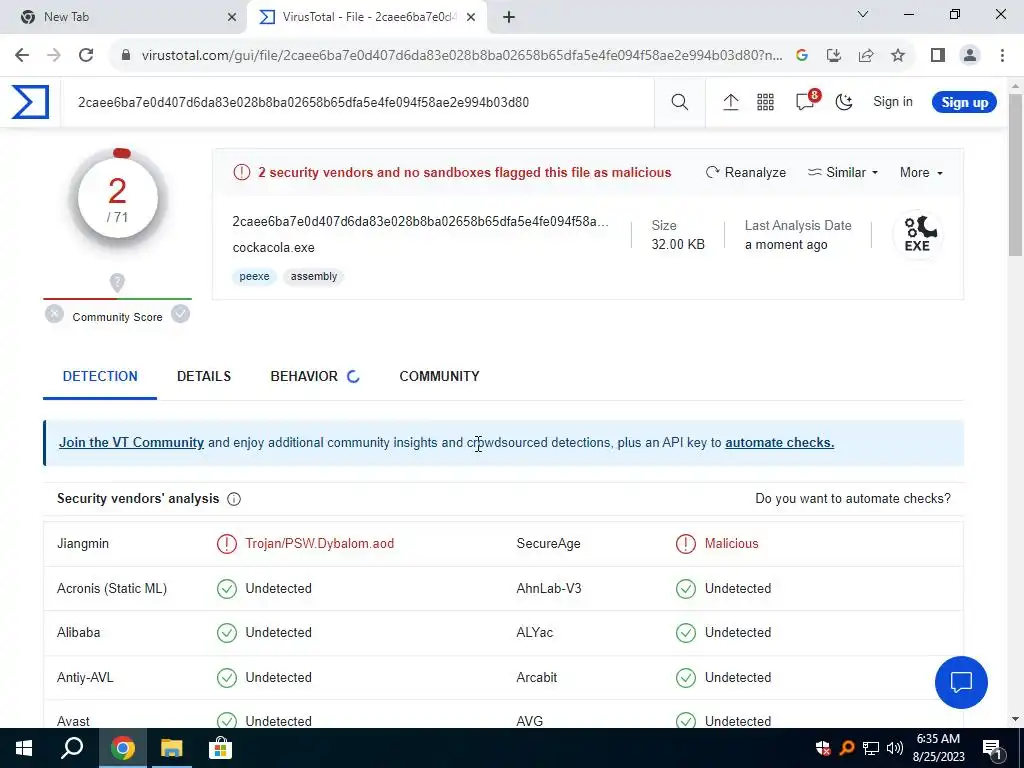Viewport: 1024px width, 768px height.
Task: Click the Sign up button
Action: [x=964, y=102]
